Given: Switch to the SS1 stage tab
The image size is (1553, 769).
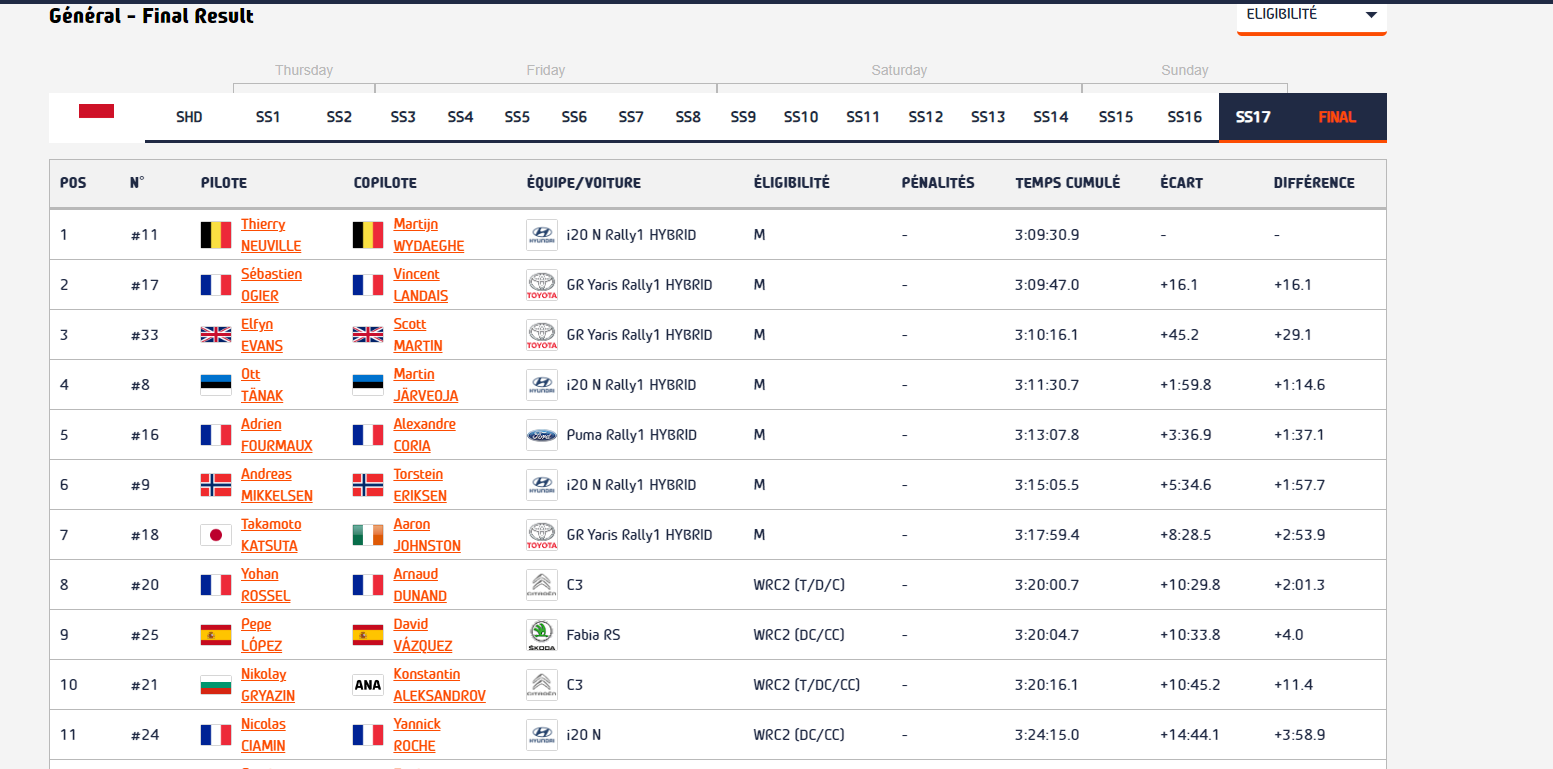Looking at the screenshot, I should pyautogui.click(x=268, y=117).
